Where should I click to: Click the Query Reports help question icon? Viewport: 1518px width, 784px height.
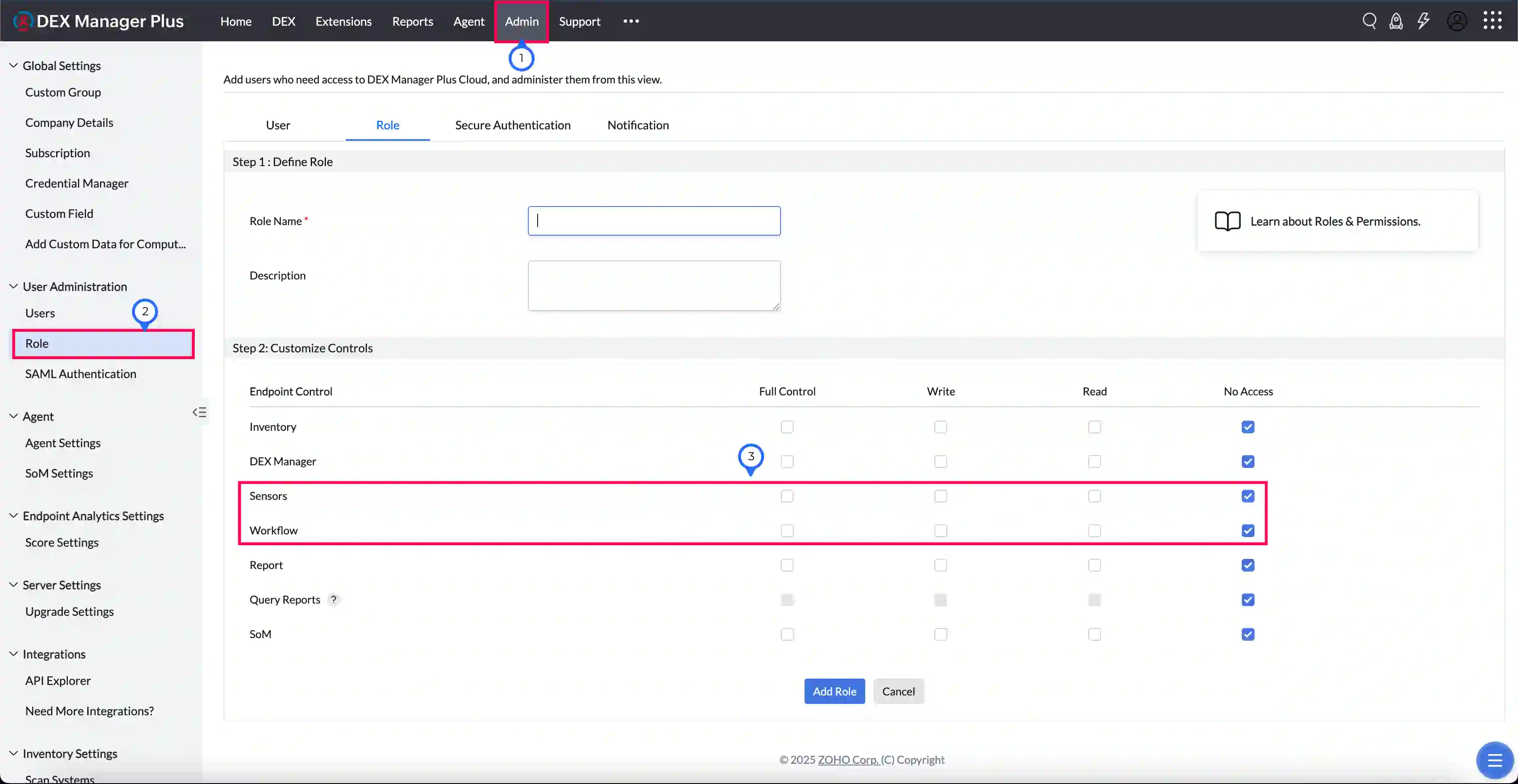coord(334,600)
